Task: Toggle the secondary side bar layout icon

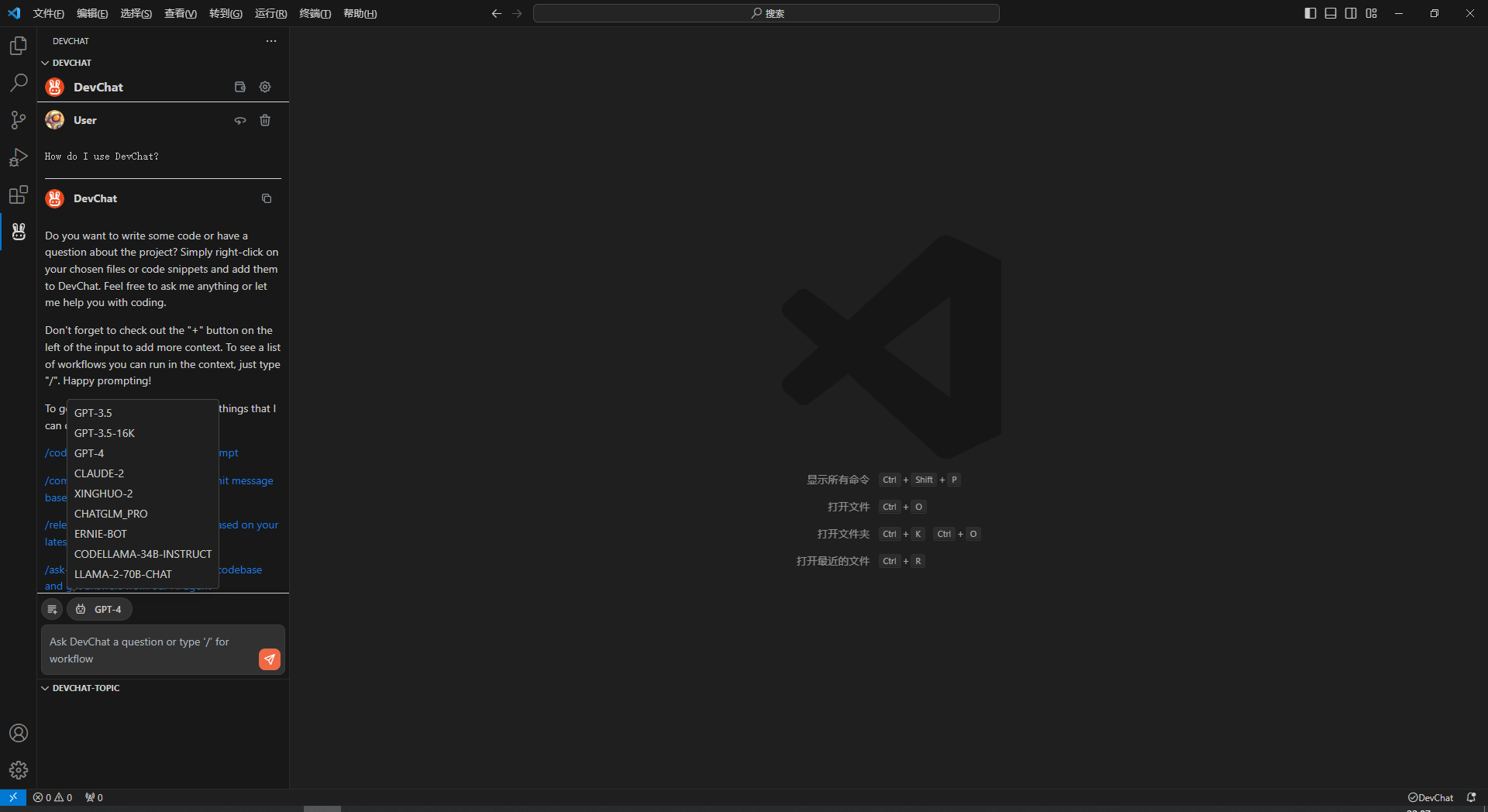Action: (x=1351, y=13)
